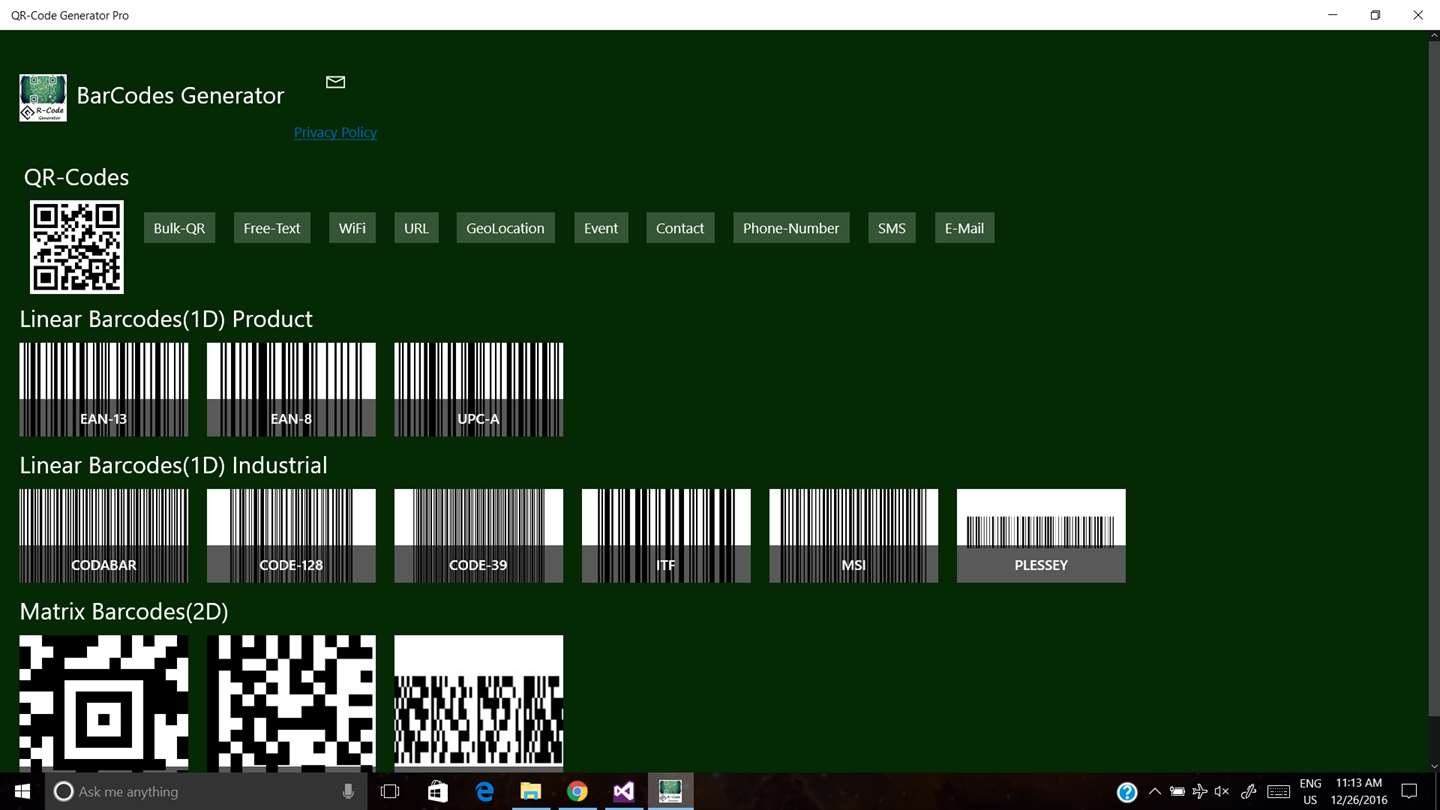Image resolution: width=1440 pixels, height=810 pixels.
Task: Click the QR-Codes sample image
Action: pos(77,247)
